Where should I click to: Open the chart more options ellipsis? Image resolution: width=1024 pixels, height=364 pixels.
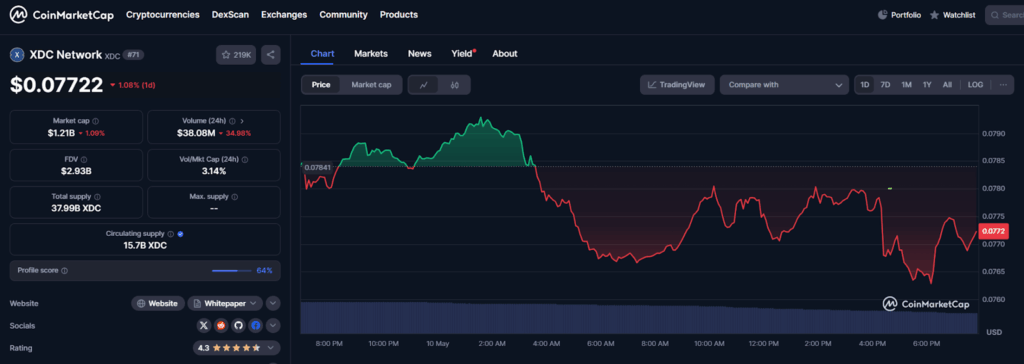(x=1002, y=85)
